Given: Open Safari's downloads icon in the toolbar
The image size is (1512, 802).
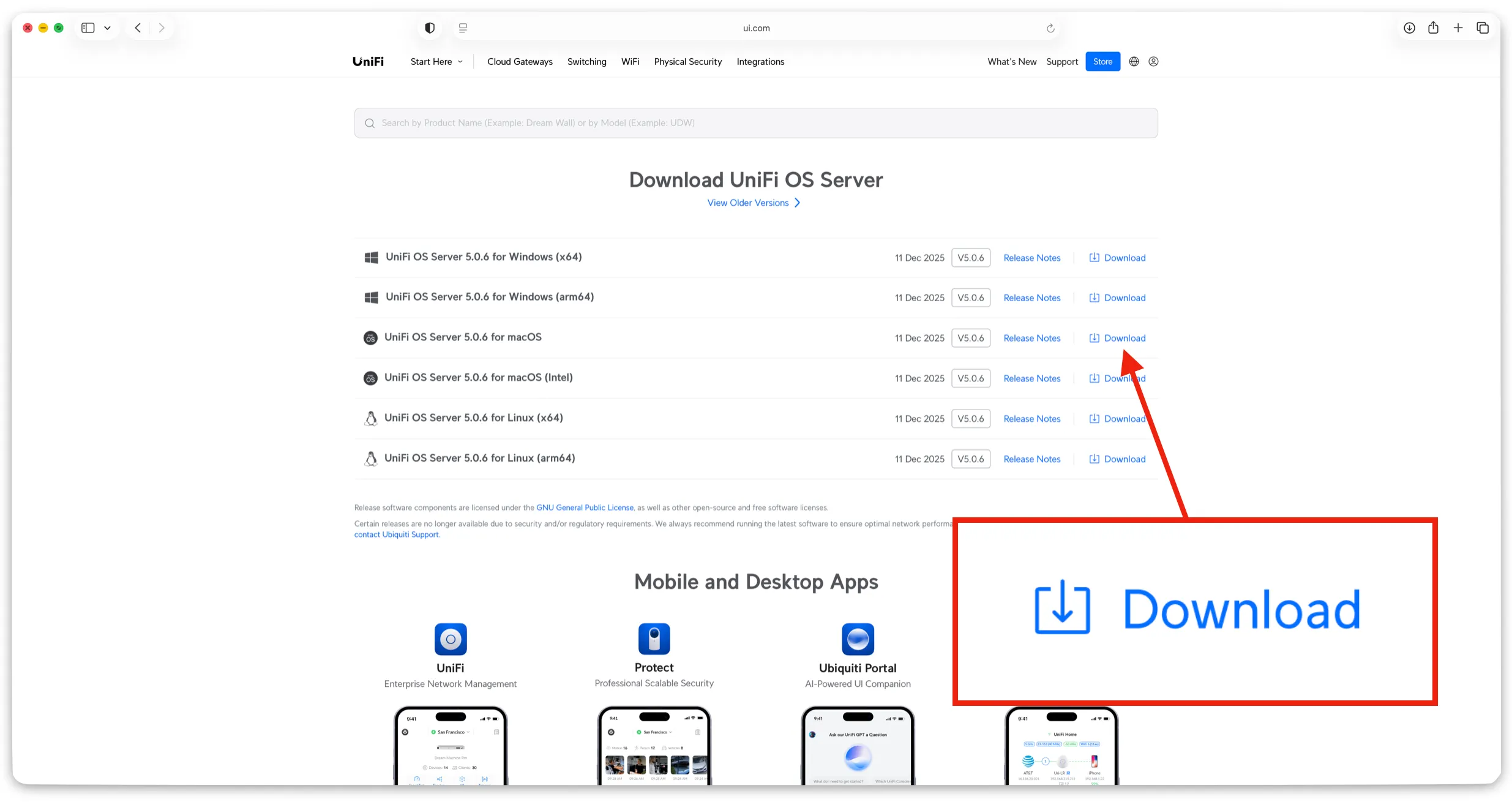Looking at the screenshot, I should pyautogui.click(x=1409, y=28).
